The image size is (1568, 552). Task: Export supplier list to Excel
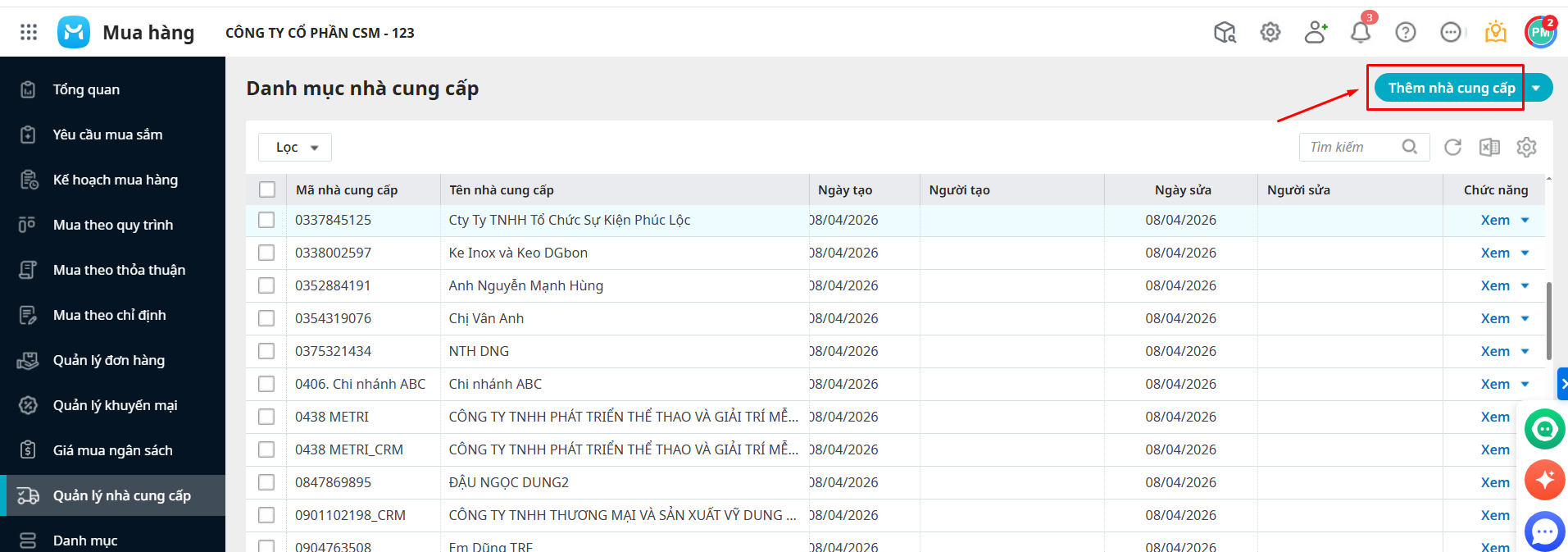point(1488,147)
